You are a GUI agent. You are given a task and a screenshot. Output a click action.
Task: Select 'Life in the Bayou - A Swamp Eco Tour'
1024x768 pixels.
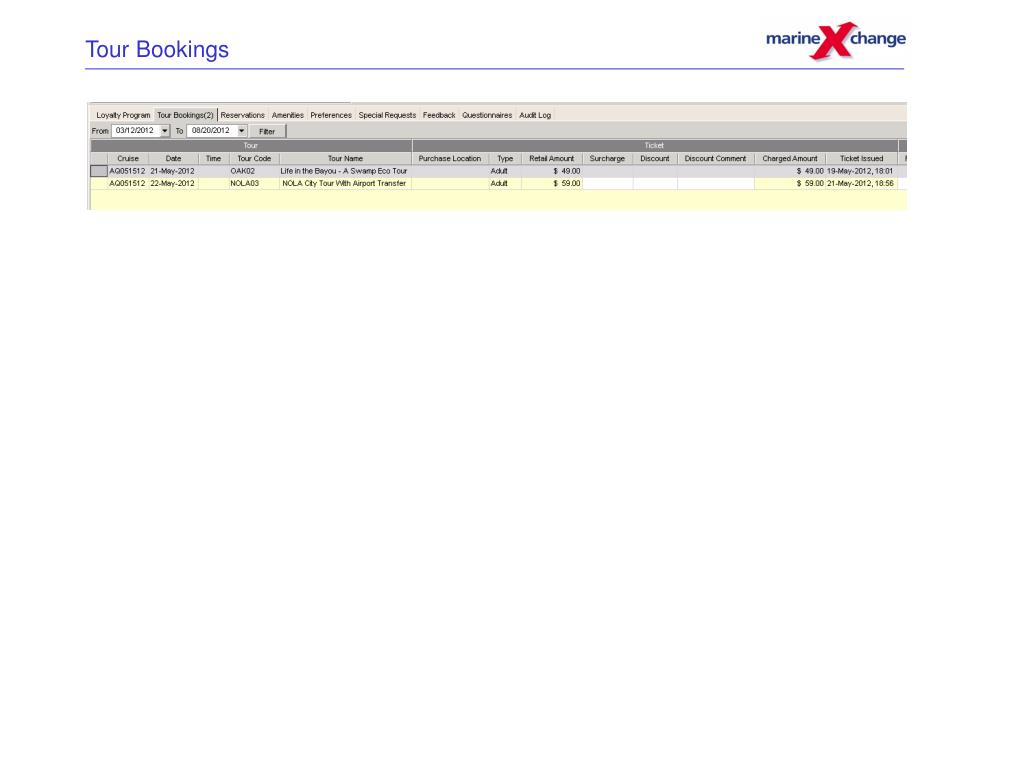(x=344, y=171)
